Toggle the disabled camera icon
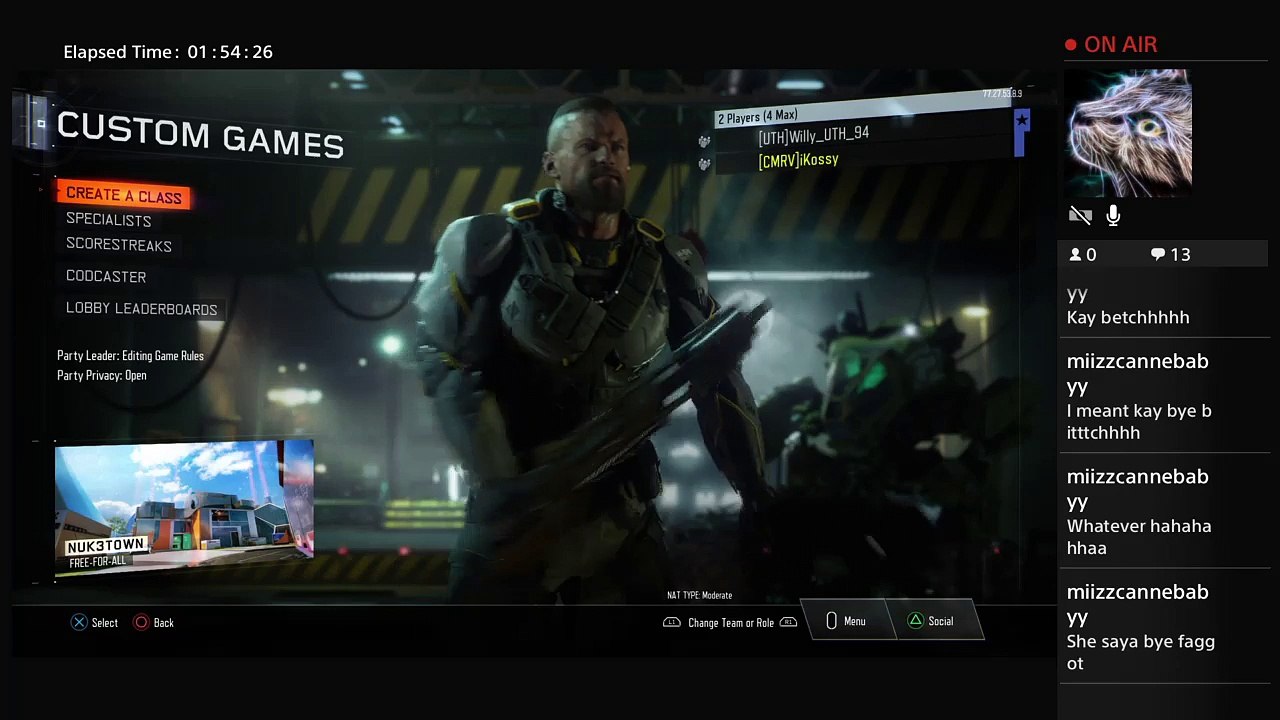Viewport: 1280px width, 720px height. tap(1080, 215)
